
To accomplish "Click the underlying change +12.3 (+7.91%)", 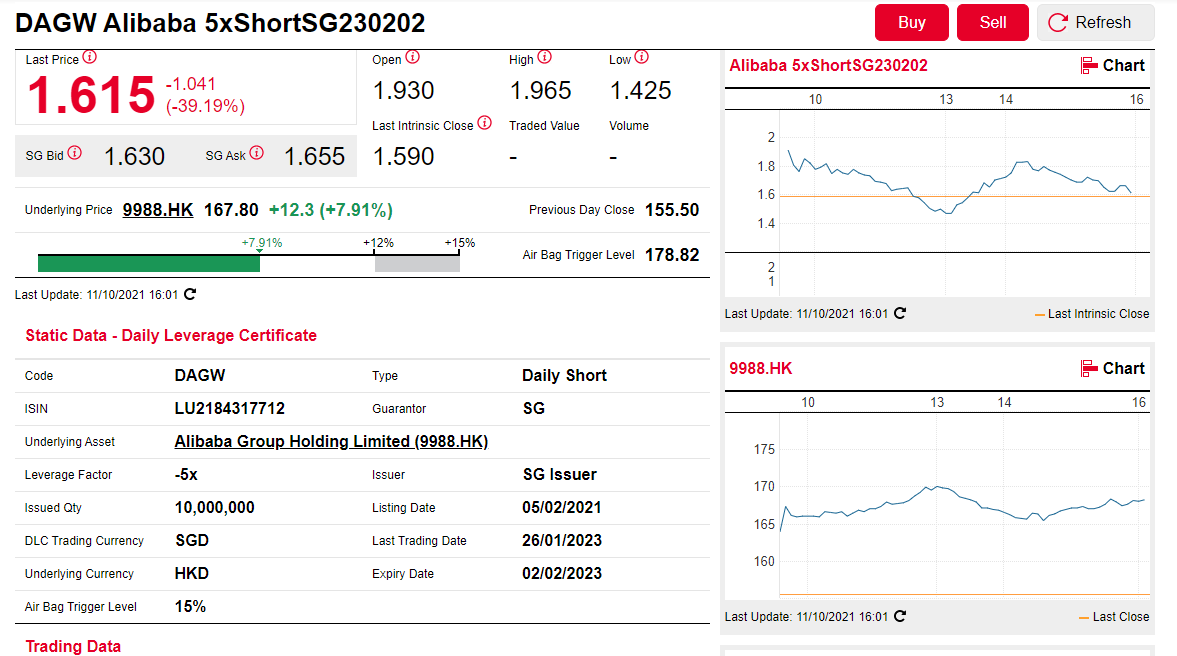I will 331,210.
